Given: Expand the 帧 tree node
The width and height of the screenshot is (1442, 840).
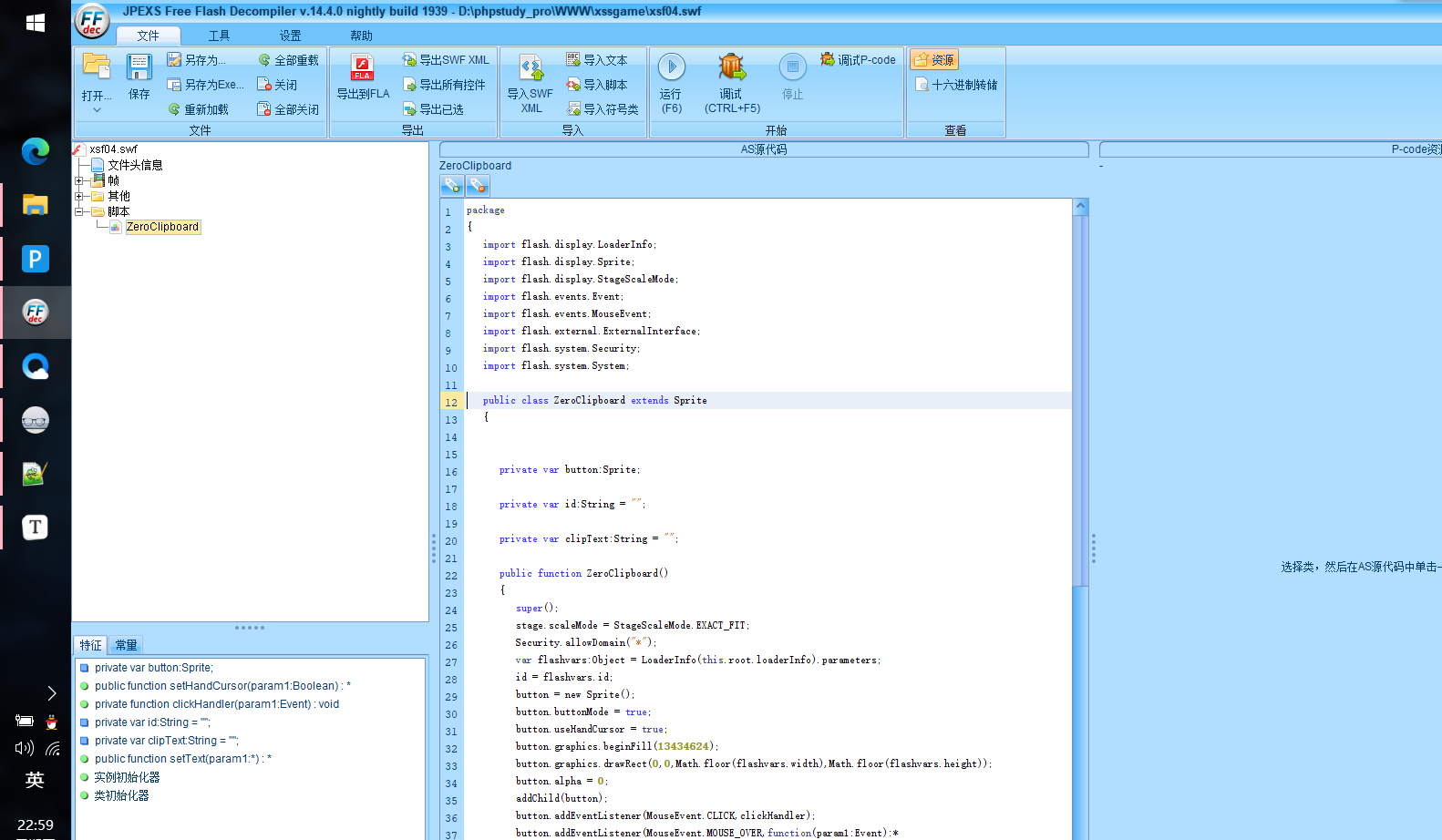Looking at the screenshot, I should (x=79, y=180).
